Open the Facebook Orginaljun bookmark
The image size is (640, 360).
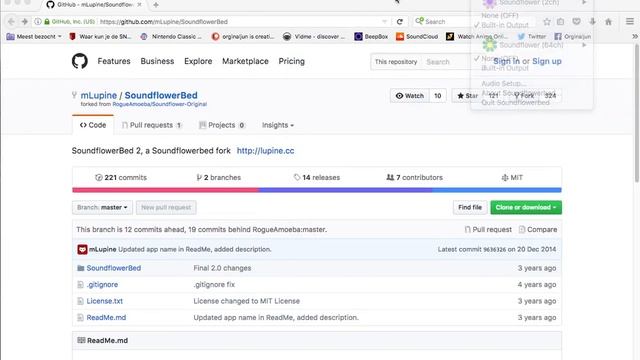573,36
